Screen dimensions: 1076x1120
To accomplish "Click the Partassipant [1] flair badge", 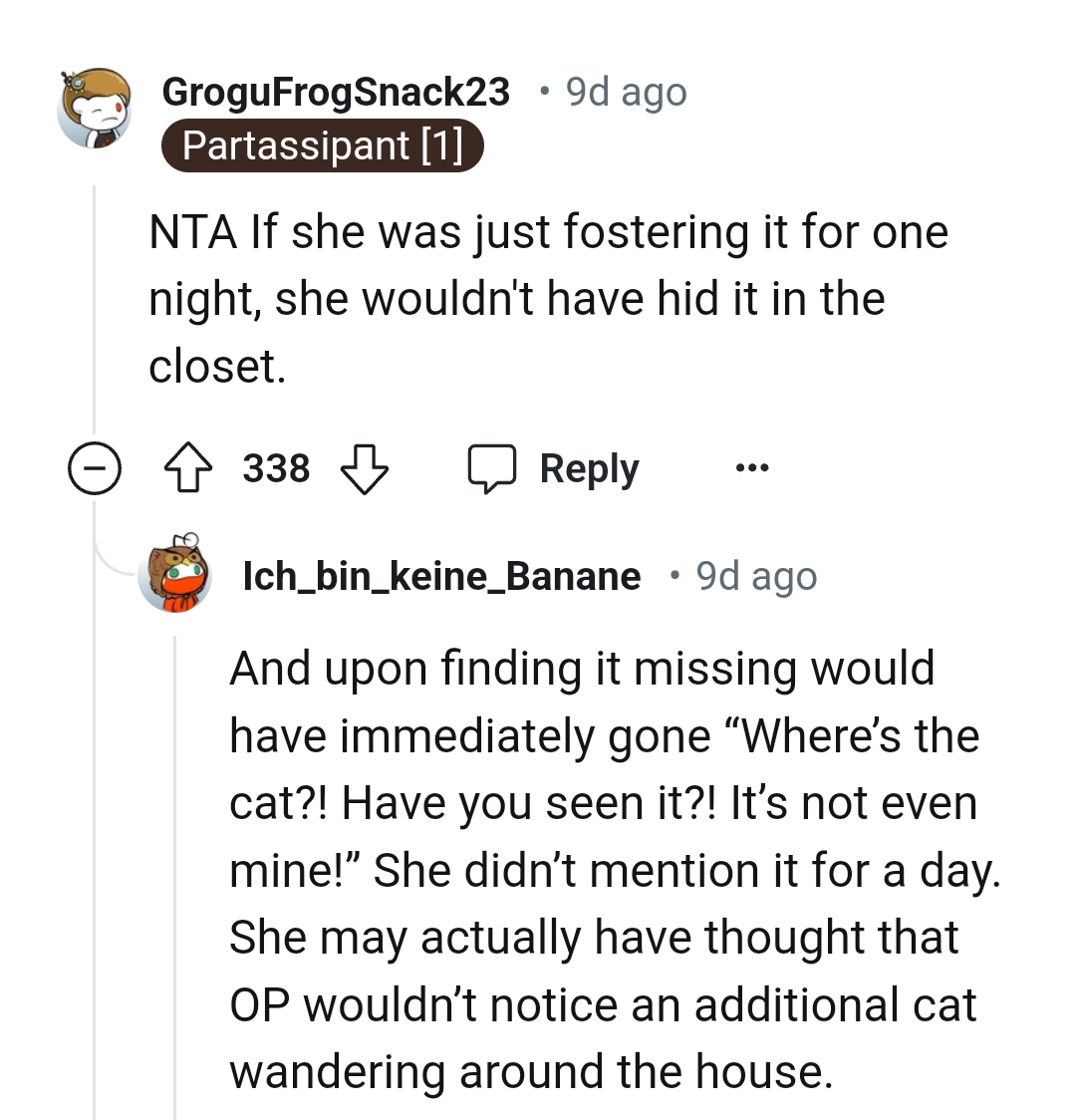I will point(322,145).
